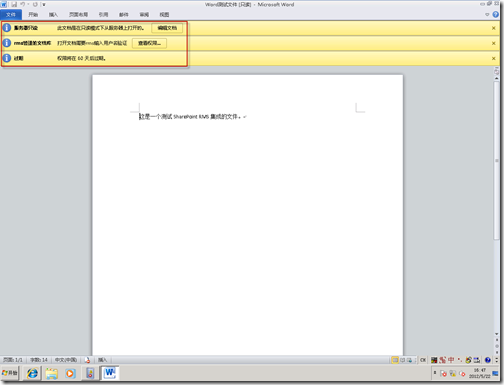Image resolution: width=504 pixels, height=385 pixels.
Task: Open the 审阅 Review tab
Action: click(144, 15)
